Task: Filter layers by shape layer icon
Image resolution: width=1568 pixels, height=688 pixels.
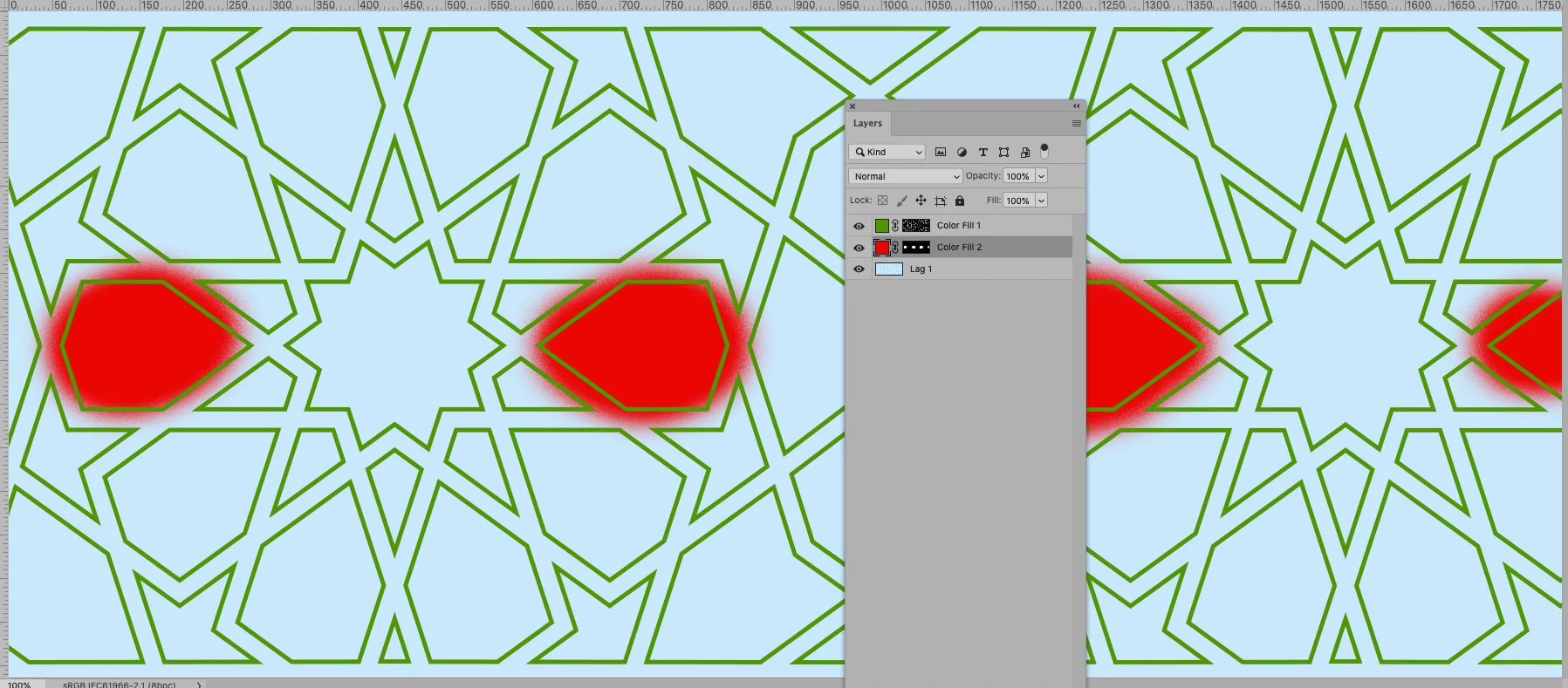Action: point(1004,152)
